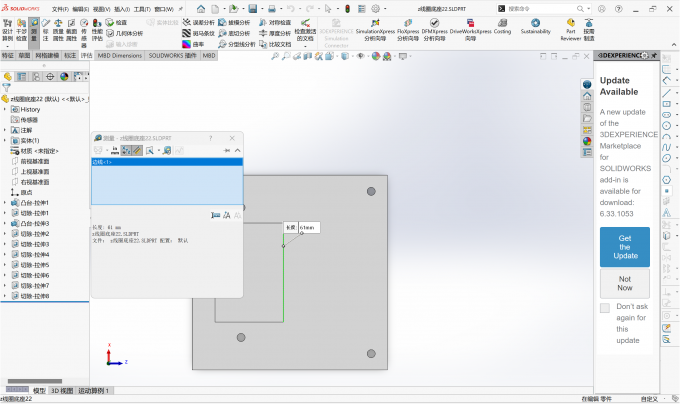Expand the Annotations (注解) node
This screenshot has height=404, width=680.
pyautogui.click(x=5, y=130)
